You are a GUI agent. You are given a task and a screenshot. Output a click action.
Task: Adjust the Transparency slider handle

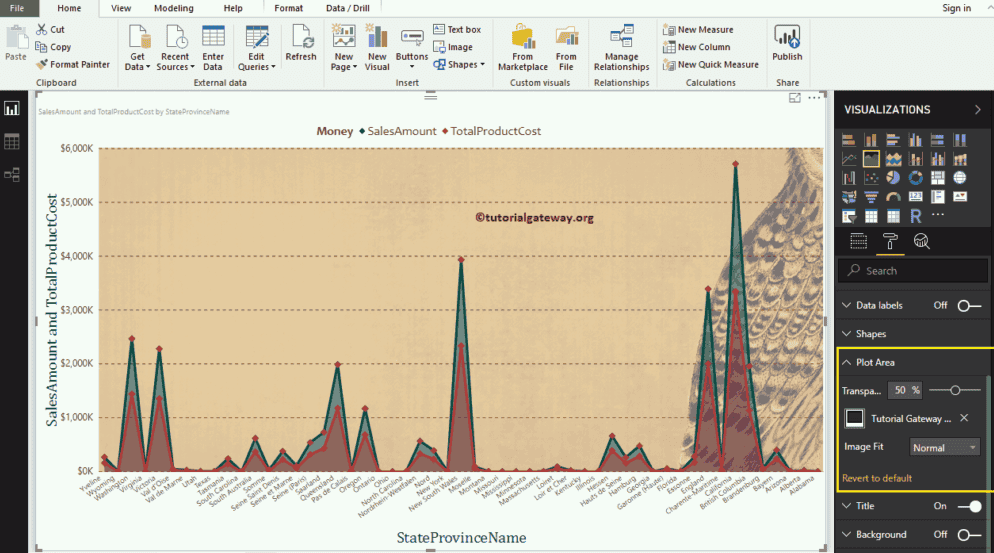click(x=955, y=391)
